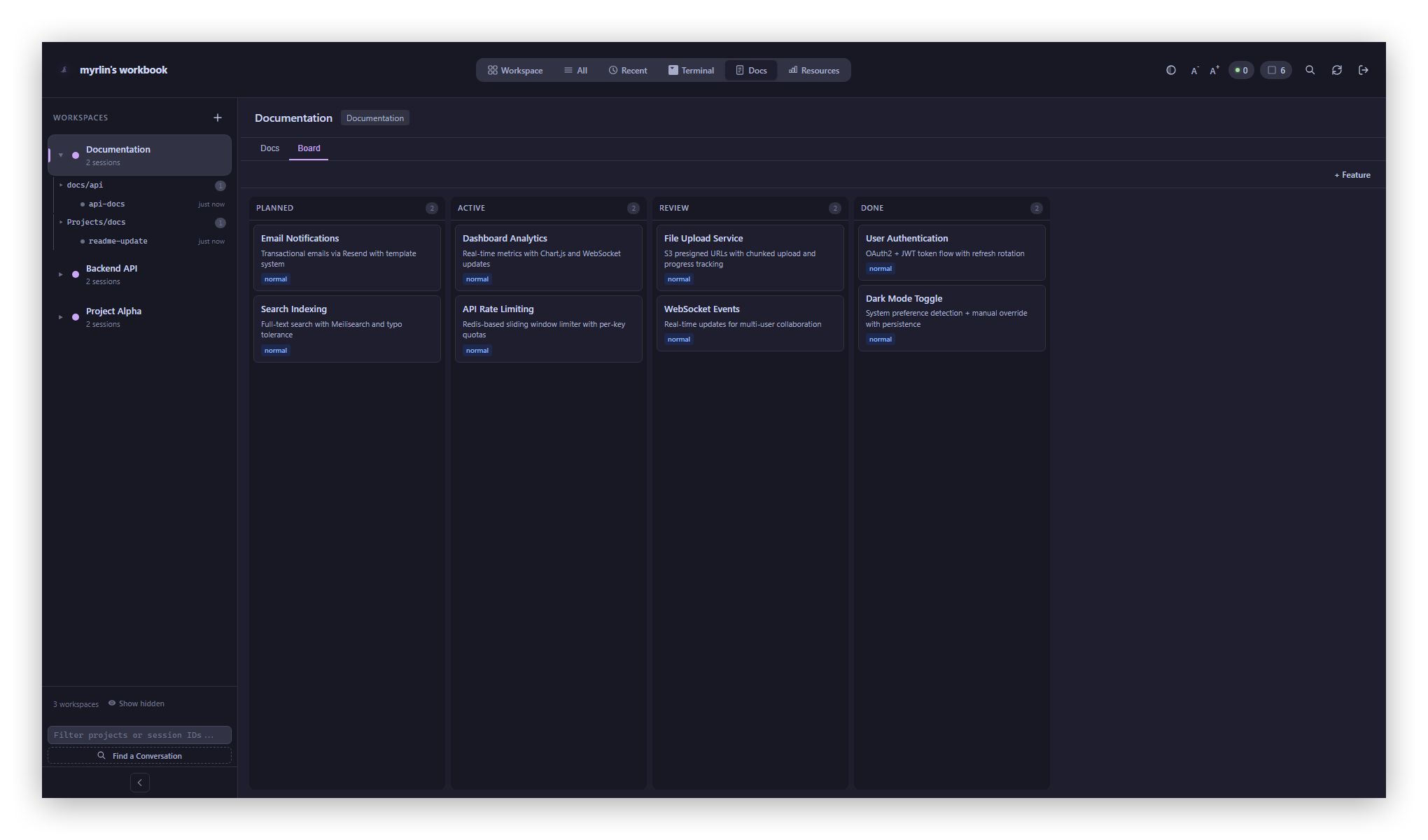1428x840 pixels.
Task: Expand the Project Alpha workspace arrow
Action: coord(61,317)
